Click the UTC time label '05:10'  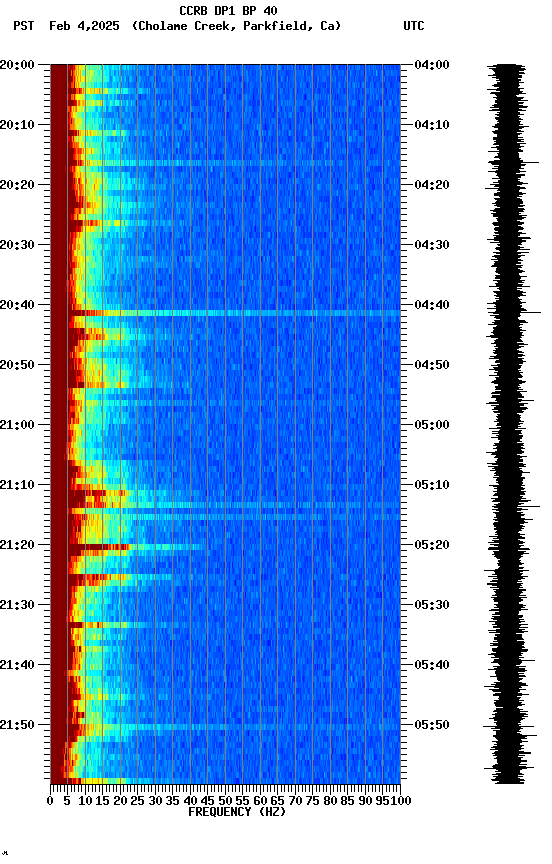coord(432,485)
